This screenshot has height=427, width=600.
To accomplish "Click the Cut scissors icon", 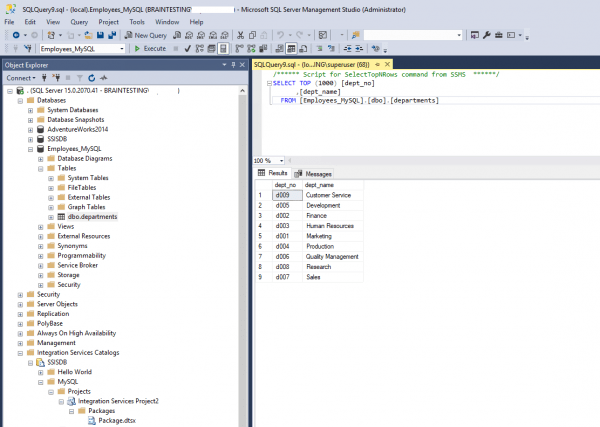I will 240,35.
